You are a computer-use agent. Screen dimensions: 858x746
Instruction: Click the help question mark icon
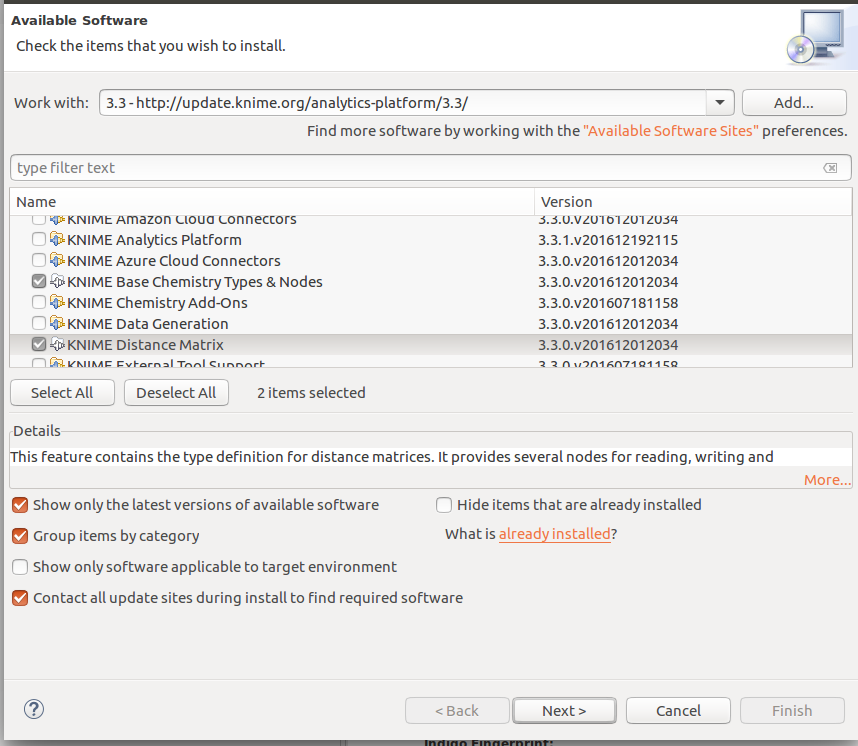point(34,709)
